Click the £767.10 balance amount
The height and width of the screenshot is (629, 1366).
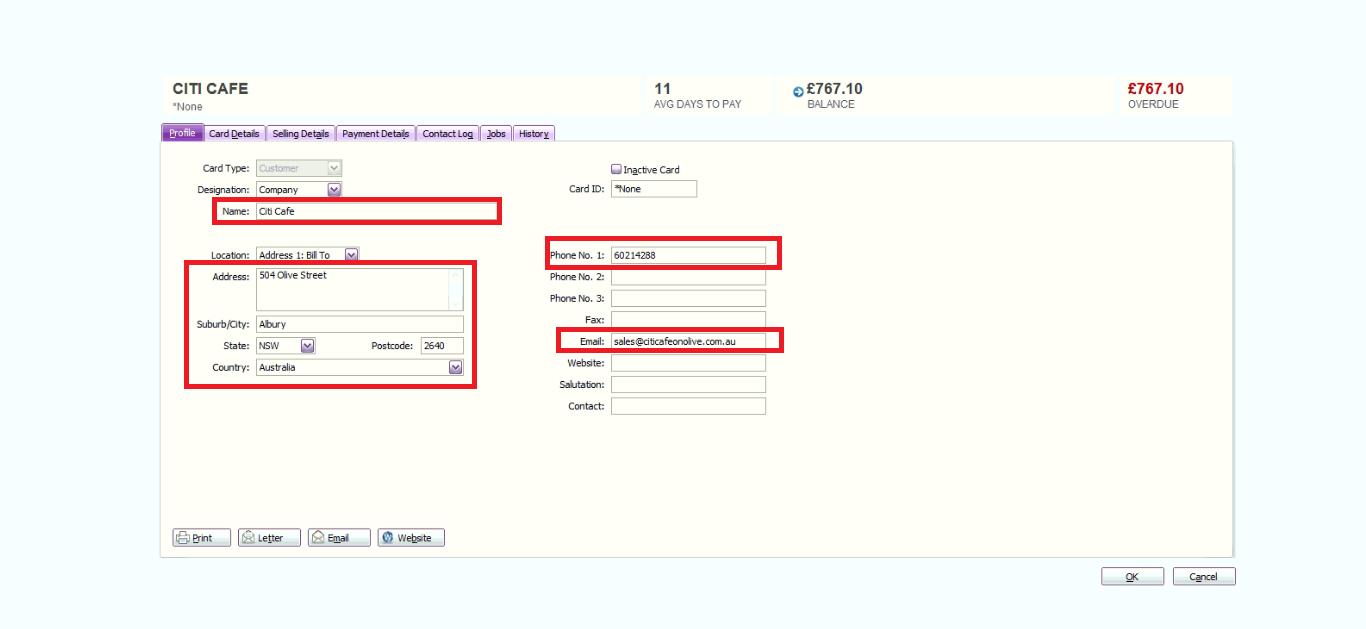click(835, 89)
